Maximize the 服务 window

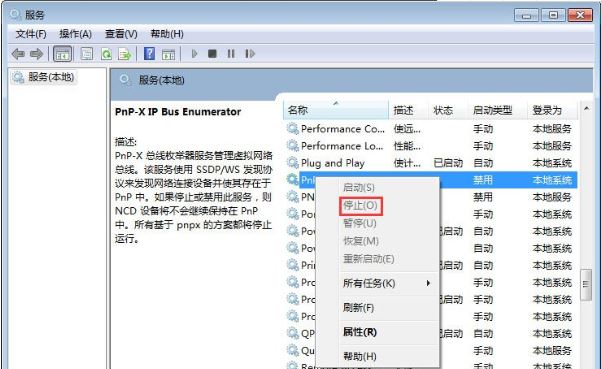pos(553,15)
